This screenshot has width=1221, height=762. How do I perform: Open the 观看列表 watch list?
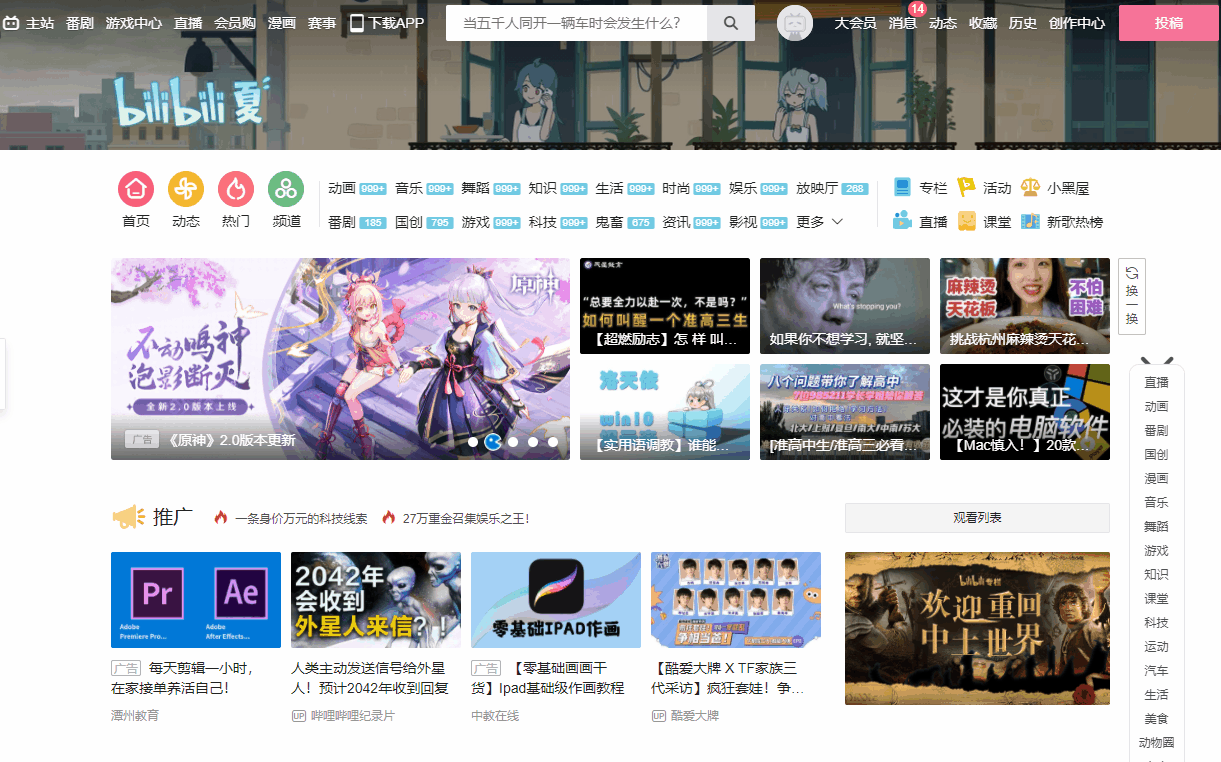pos(977,517)
